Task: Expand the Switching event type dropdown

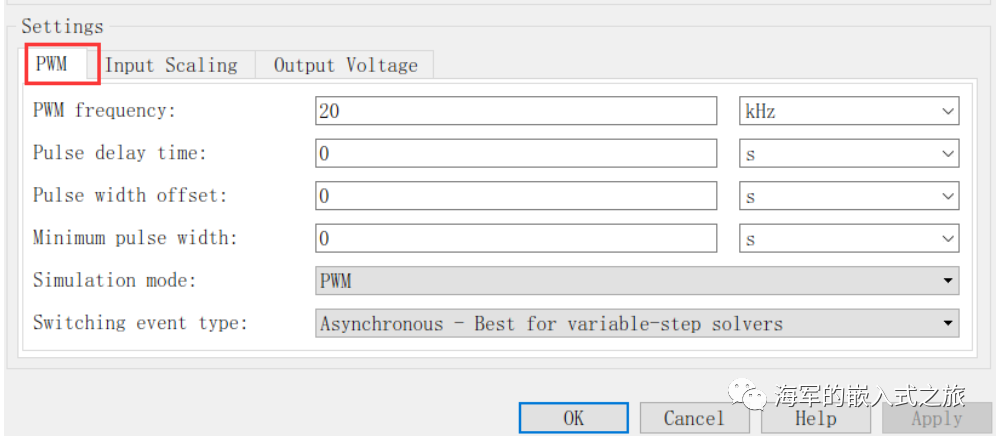Action: pyautogui.click(x=636, y=323)
